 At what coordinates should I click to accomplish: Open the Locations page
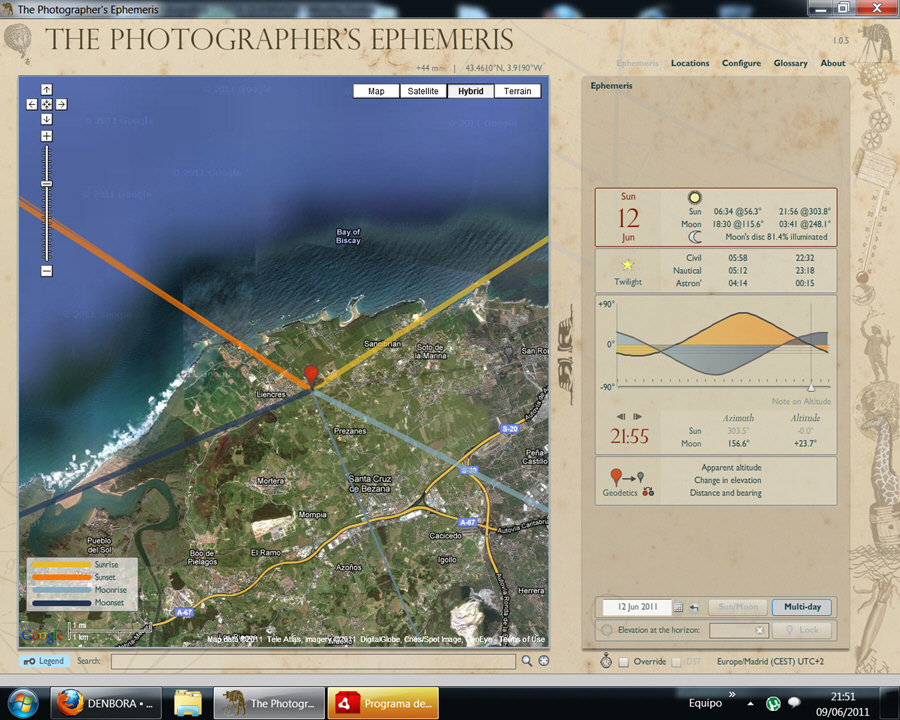[690, 63]
